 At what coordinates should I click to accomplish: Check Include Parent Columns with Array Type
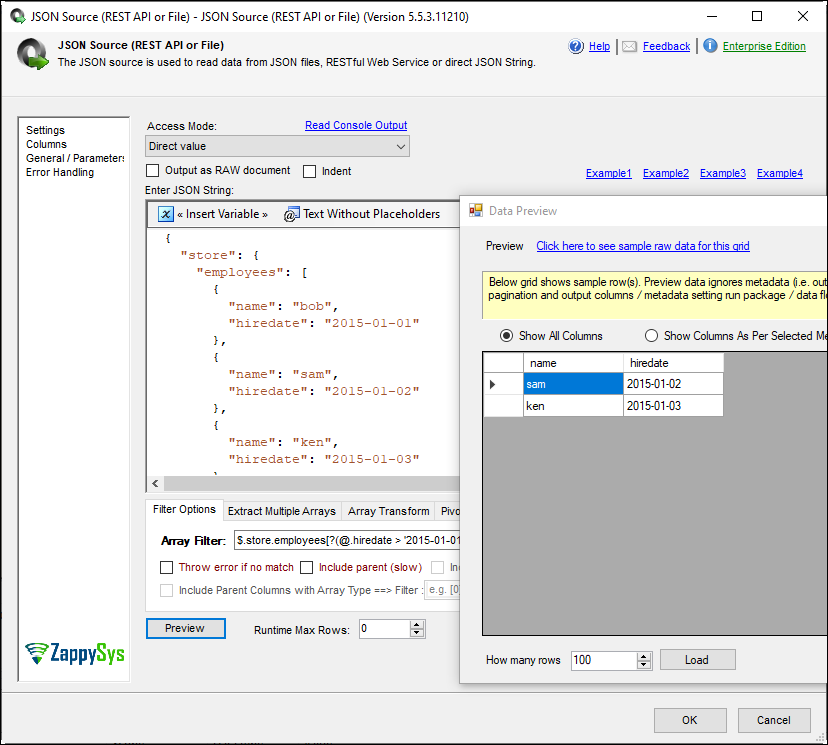point(166,590)
